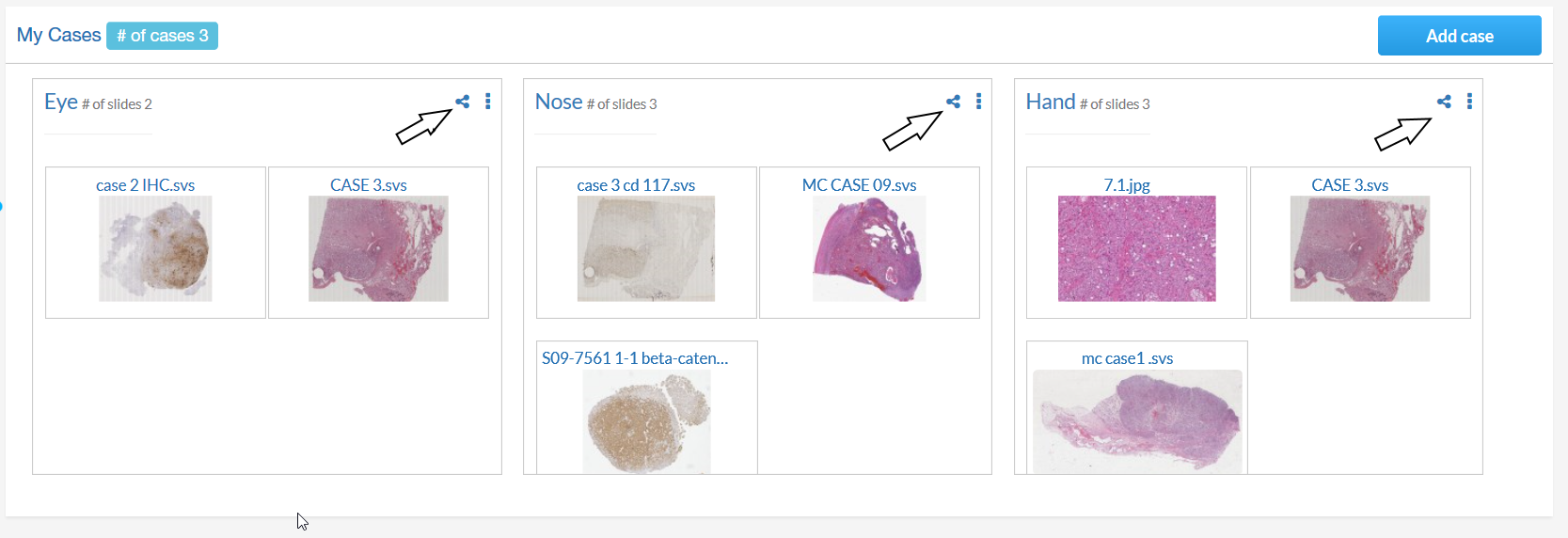This screenshot has width=1568, height=538.
Task: Click the share icon for Nose case
Action: click(x=953, y=102)
